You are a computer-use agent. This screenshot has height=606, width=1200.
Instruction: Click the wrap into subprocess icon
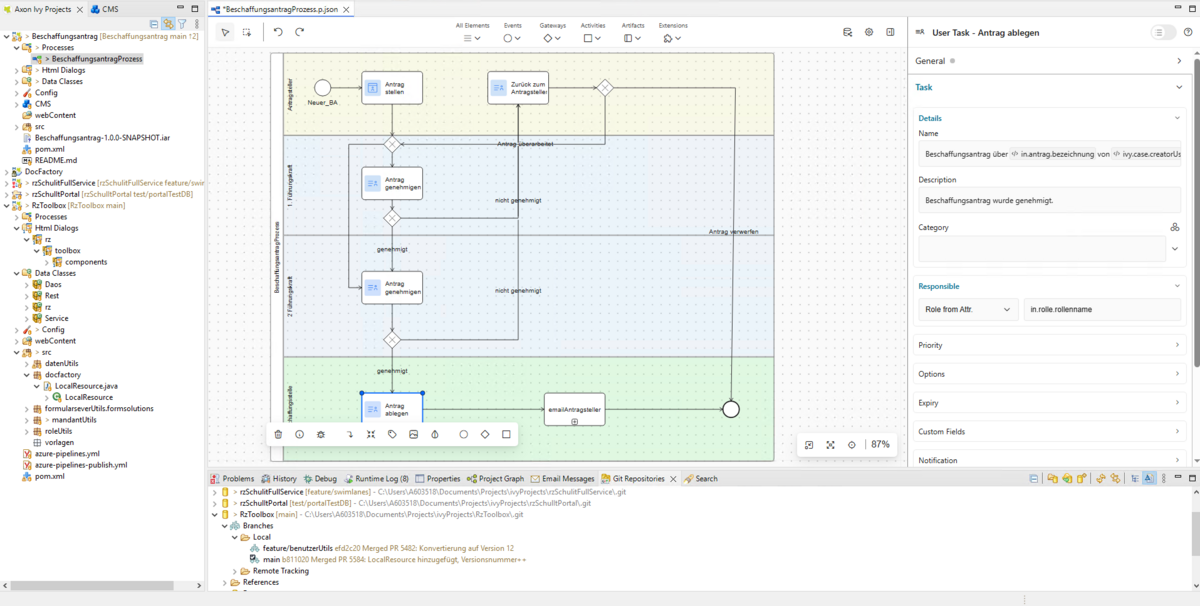(x=371, y=434)
